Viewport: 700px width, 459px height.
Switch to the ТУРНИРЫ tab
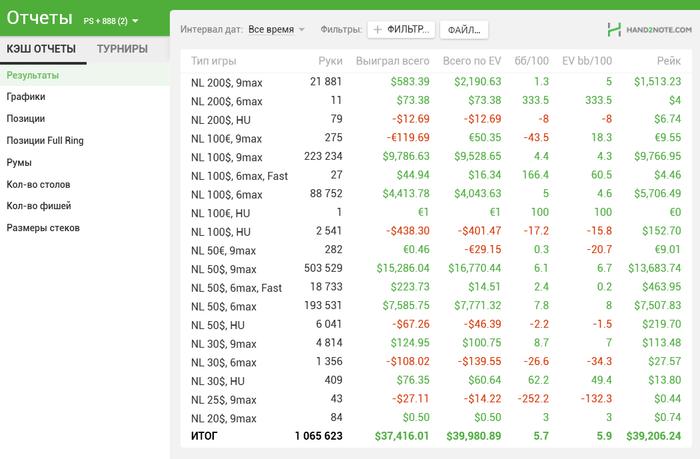[x=122, y=49]
